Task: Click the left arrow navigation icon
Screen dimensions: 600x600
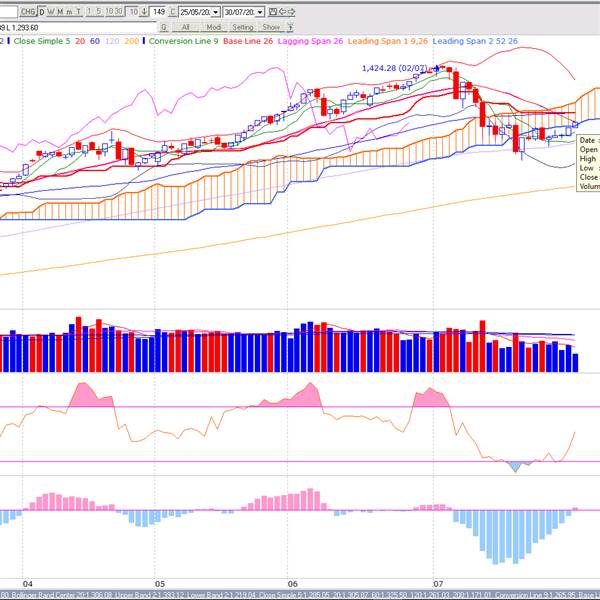Action: click(282, 12)
